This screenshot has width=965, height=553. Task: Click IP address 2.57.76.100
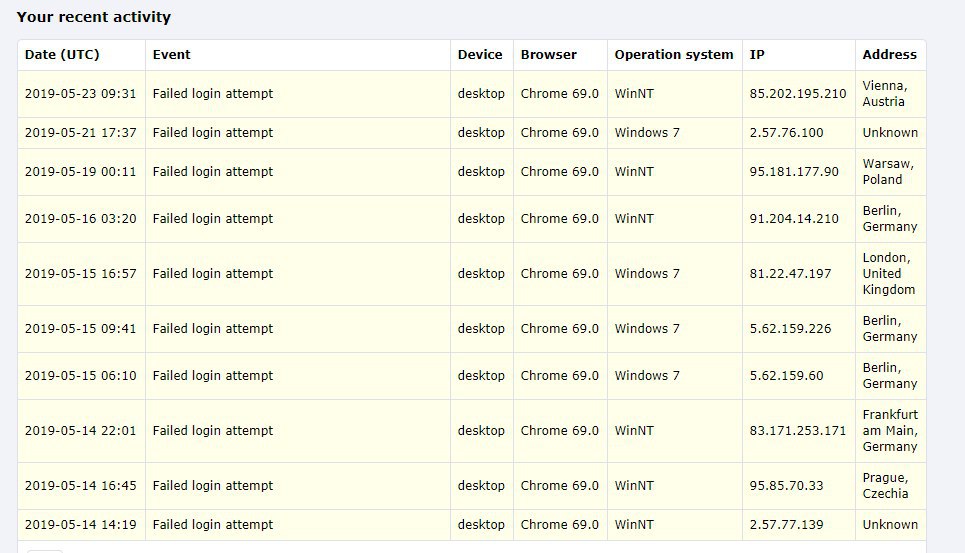point(787,133)
